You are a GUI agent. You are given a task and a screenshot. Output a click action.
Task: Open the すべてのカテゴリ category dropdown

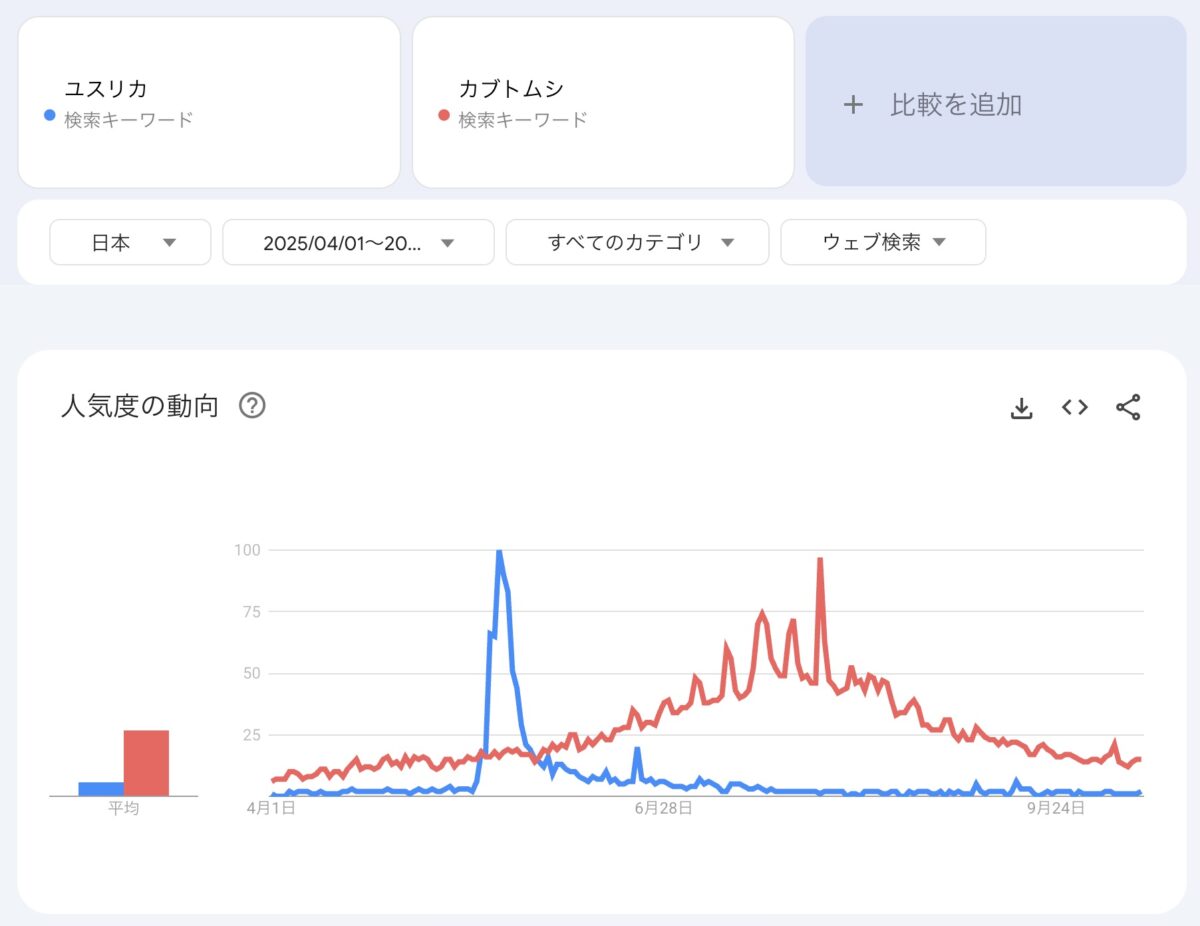pyautogui.click(x=637, y=242)
